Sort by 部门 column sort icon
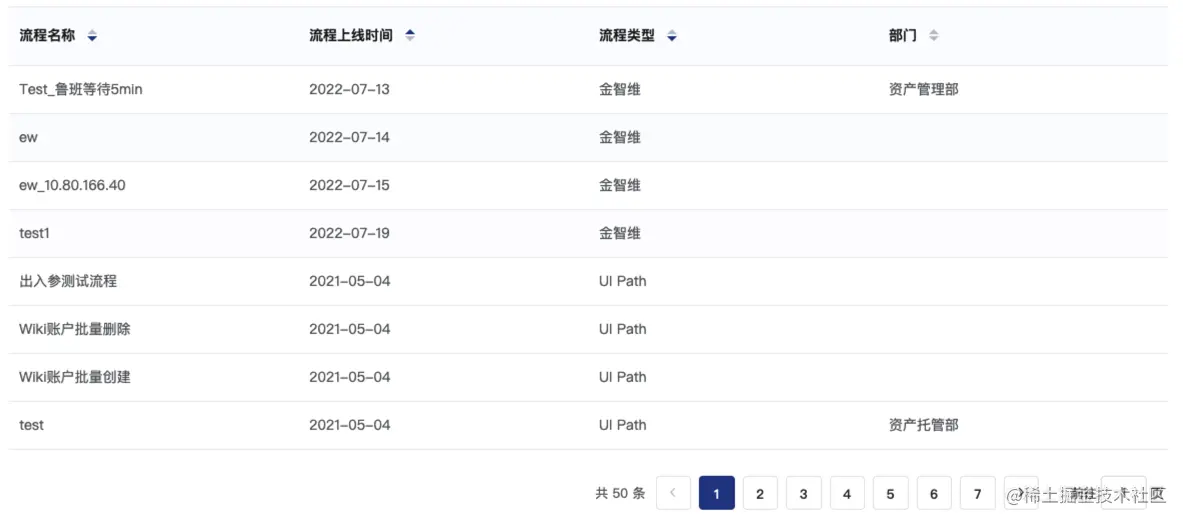Viewport: 1183px width, 522px height. pos(934,36)
